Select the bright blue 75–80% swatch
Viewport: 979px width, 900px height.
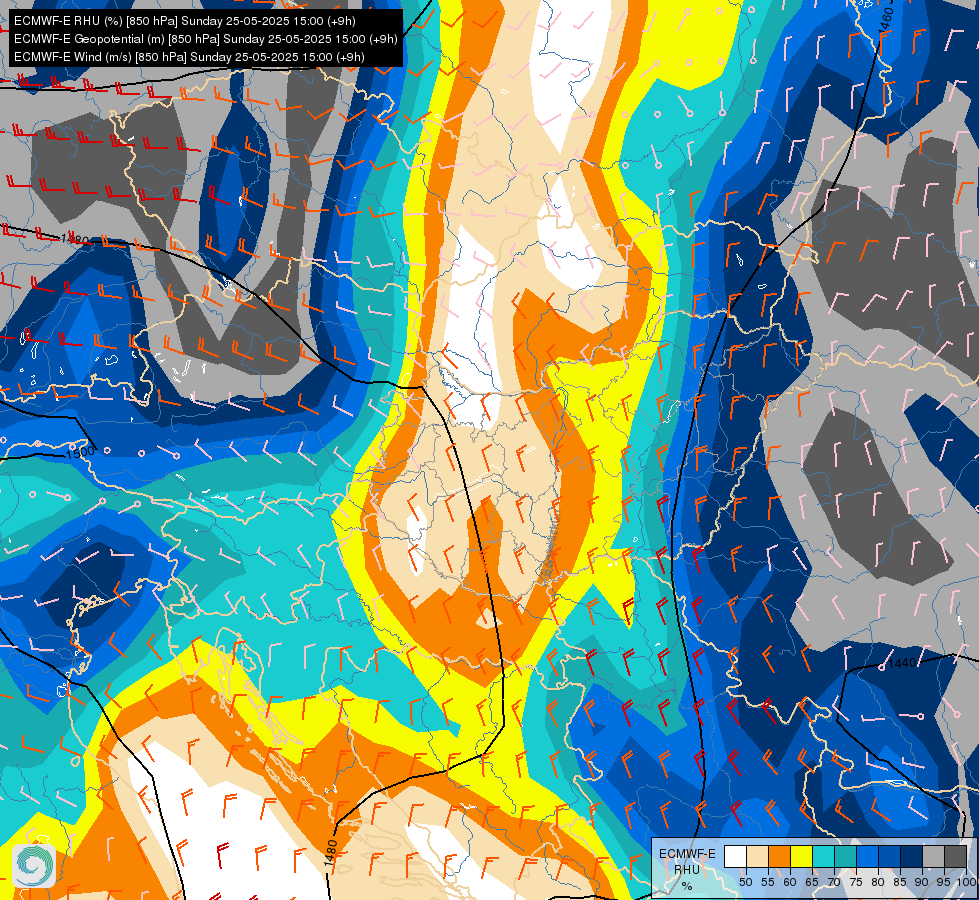pos(867,856)
